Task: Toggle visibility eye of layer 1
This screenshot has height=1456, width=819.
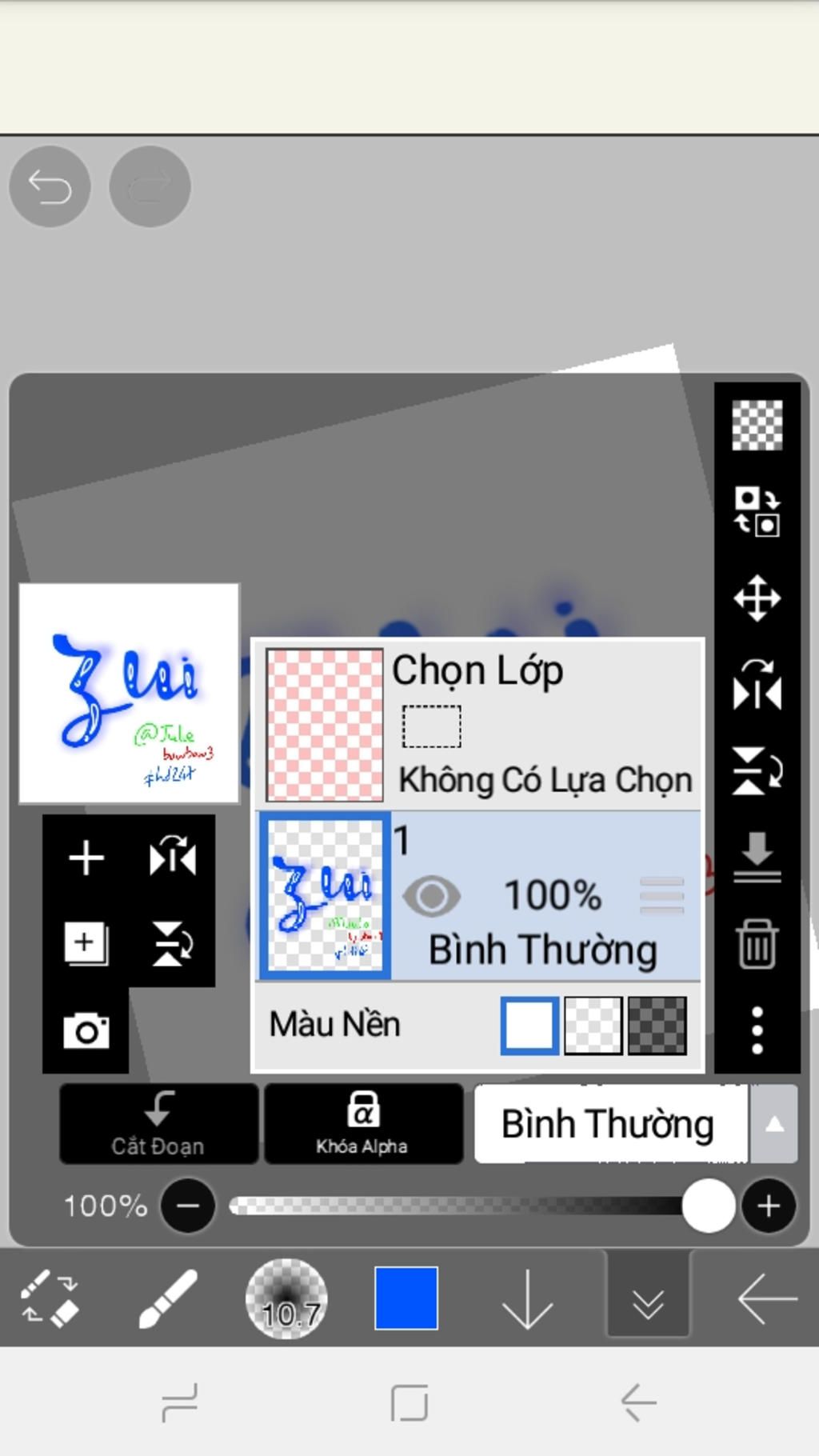Action: (432, 896)
